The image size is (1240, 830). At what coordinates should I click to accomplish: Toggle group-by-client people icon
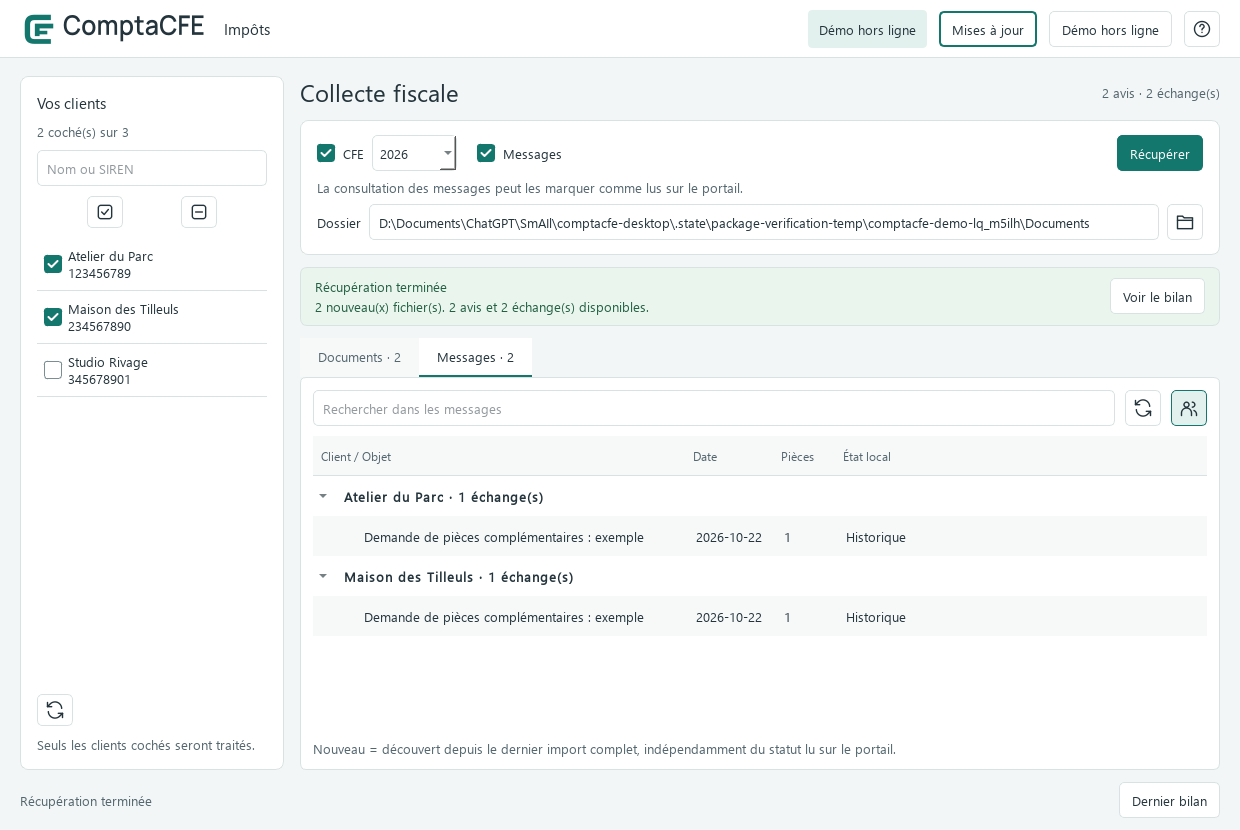pyautogui.click(x=1189, y=408)
